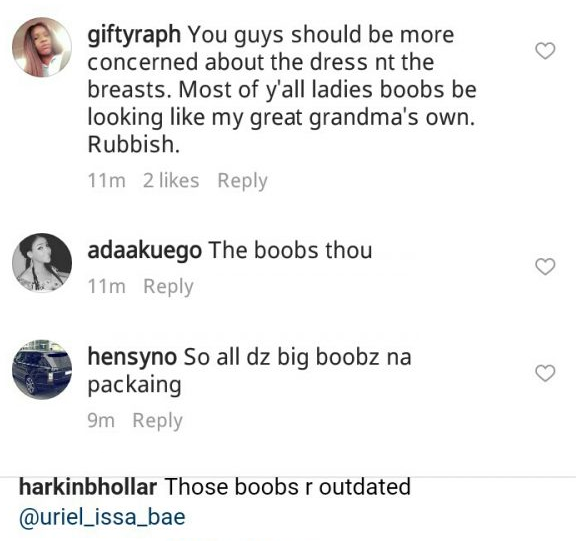Reply to giftyraph's comment
The height and width of the screenshot is (541, 576).
pyautogui.click(x=242, y=181)
